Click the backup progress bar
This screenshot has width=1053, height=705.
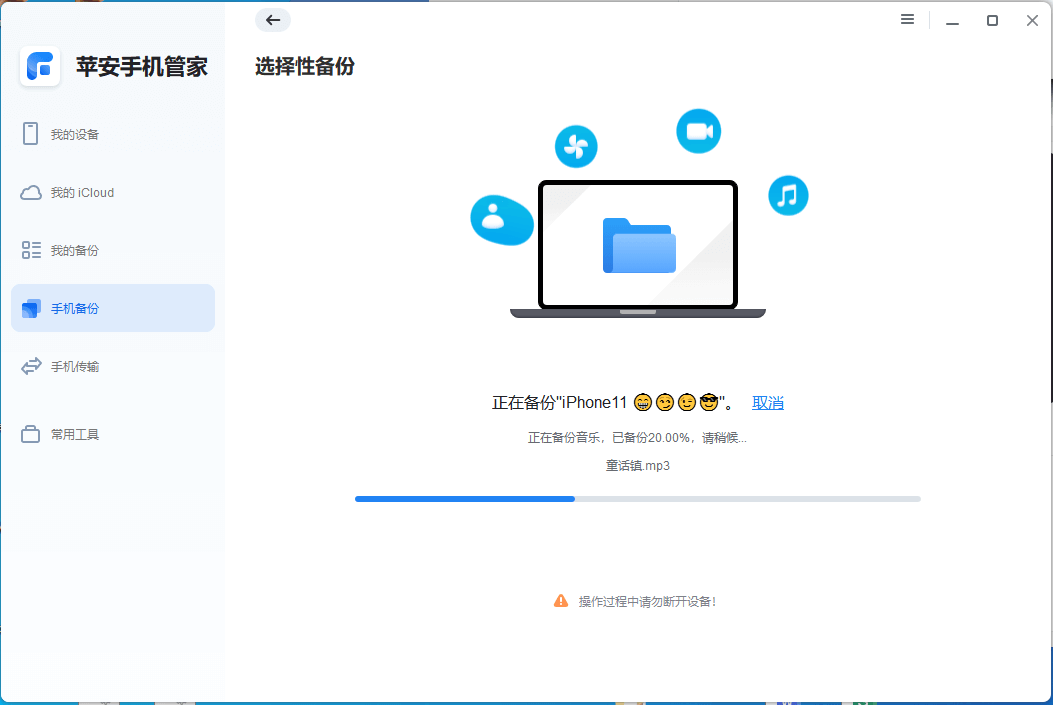tap(637, 498)
